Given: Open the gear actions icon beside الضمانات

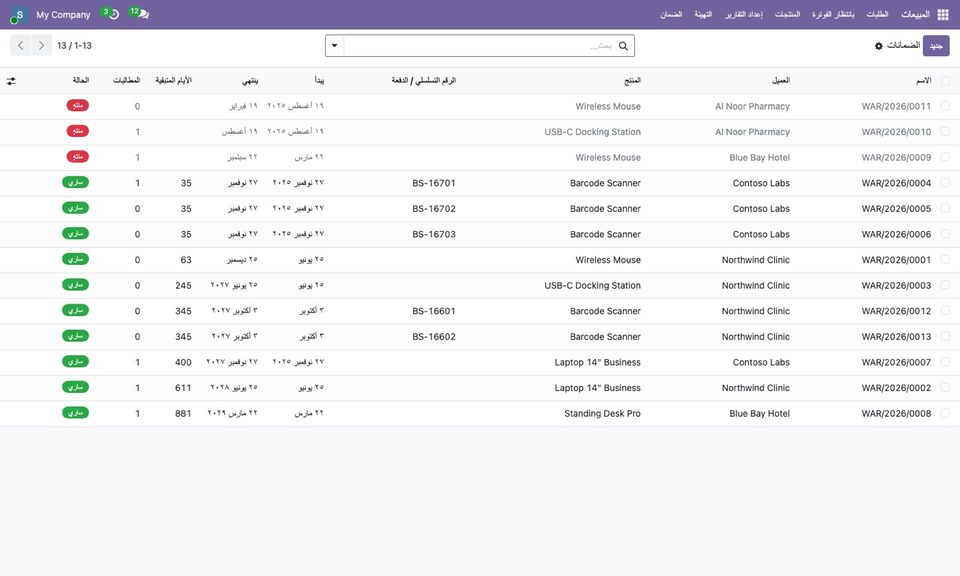Looking at the screenshot, I should click(x=879, y=46).
